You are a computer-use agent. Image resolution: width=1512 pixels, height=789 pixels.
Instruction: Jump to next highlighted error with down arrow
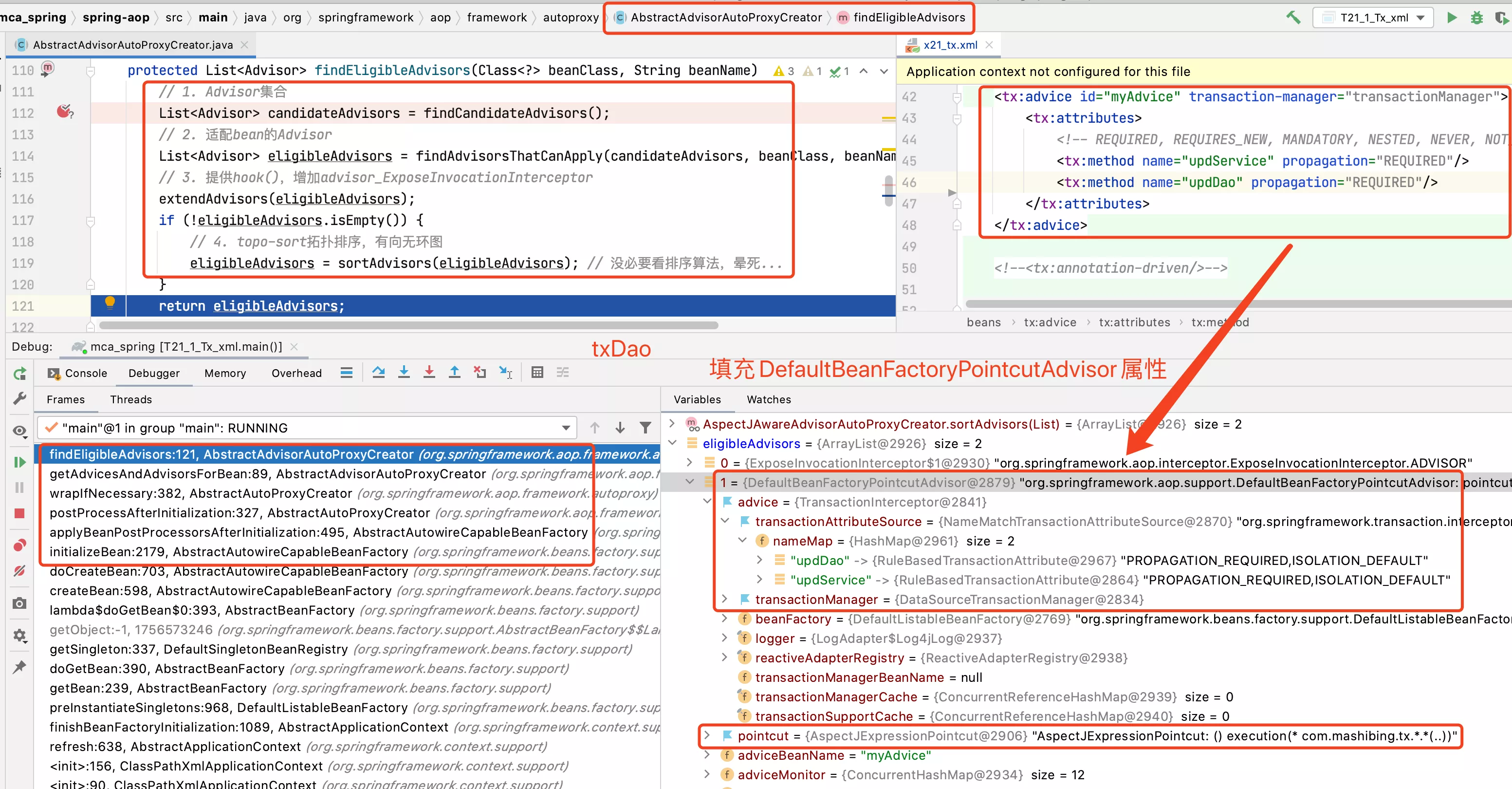tap(884, 71)
